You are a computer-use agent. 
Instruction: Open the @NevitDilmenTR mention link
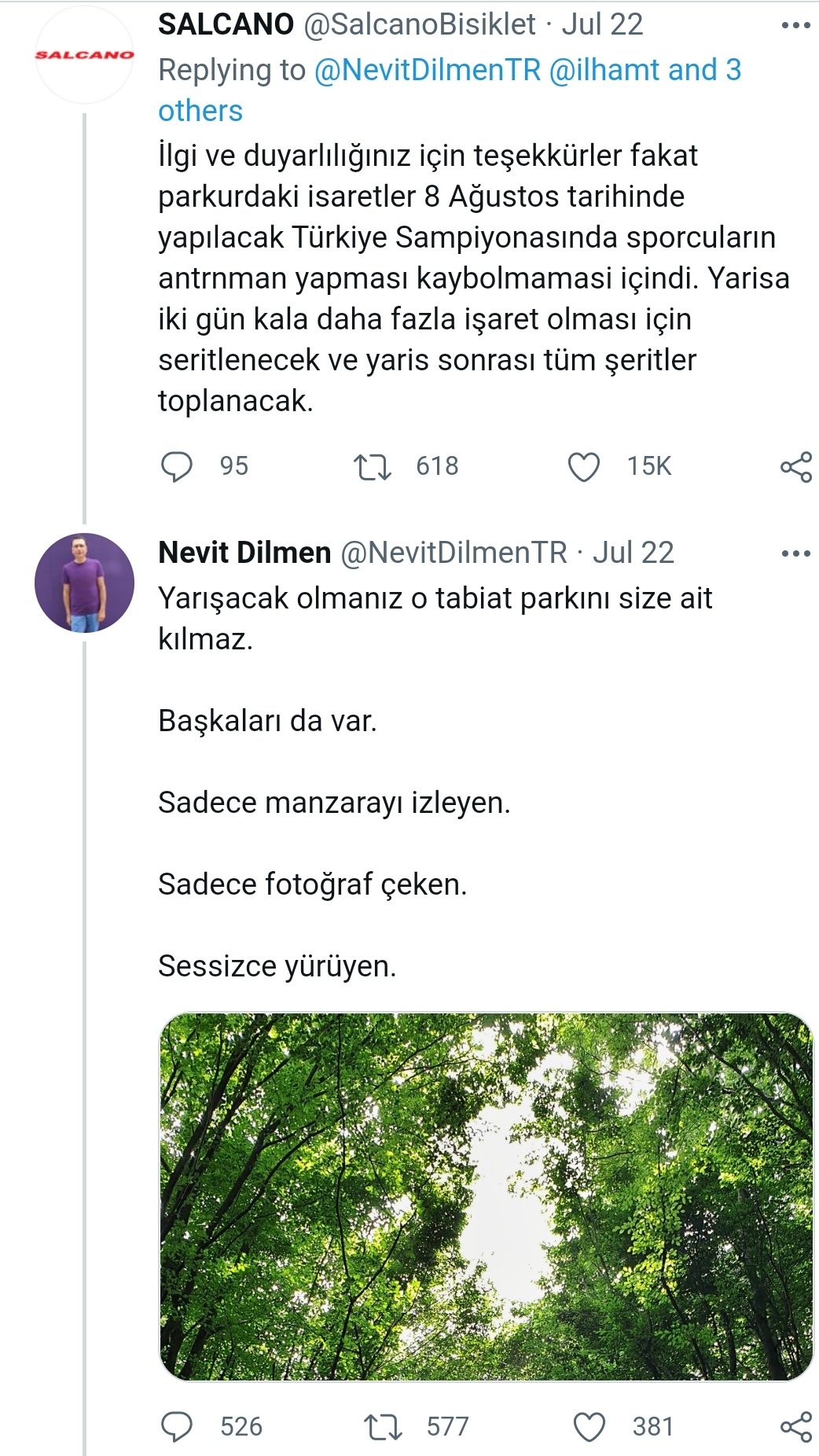coord(428,70)
